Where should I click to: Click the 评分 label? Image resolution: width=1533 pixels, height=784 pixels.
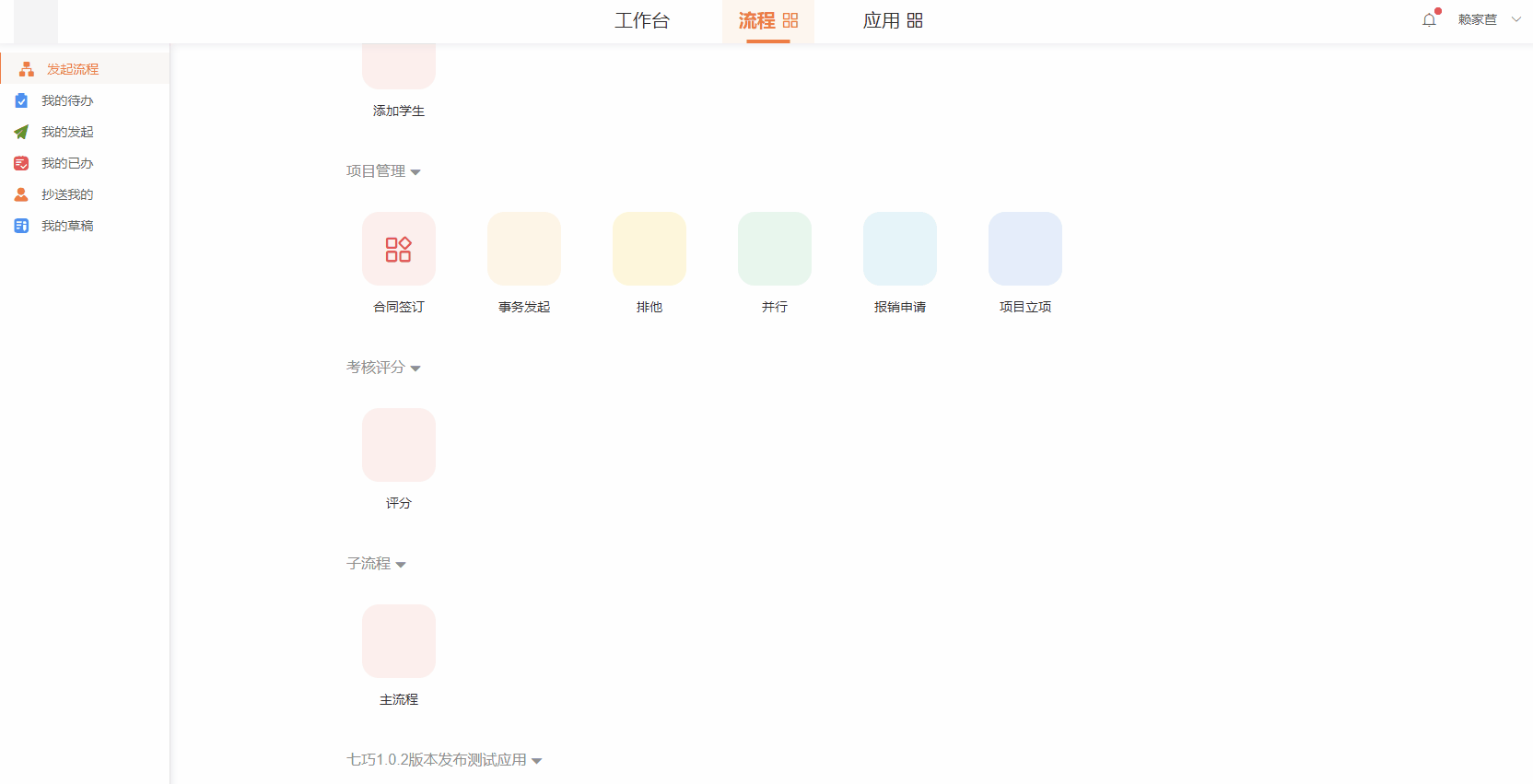[x=399, y=503]
